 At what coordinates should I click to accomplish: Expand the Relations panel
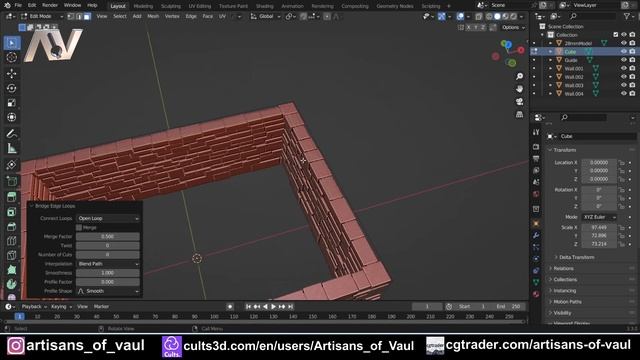tap(563, 269)
